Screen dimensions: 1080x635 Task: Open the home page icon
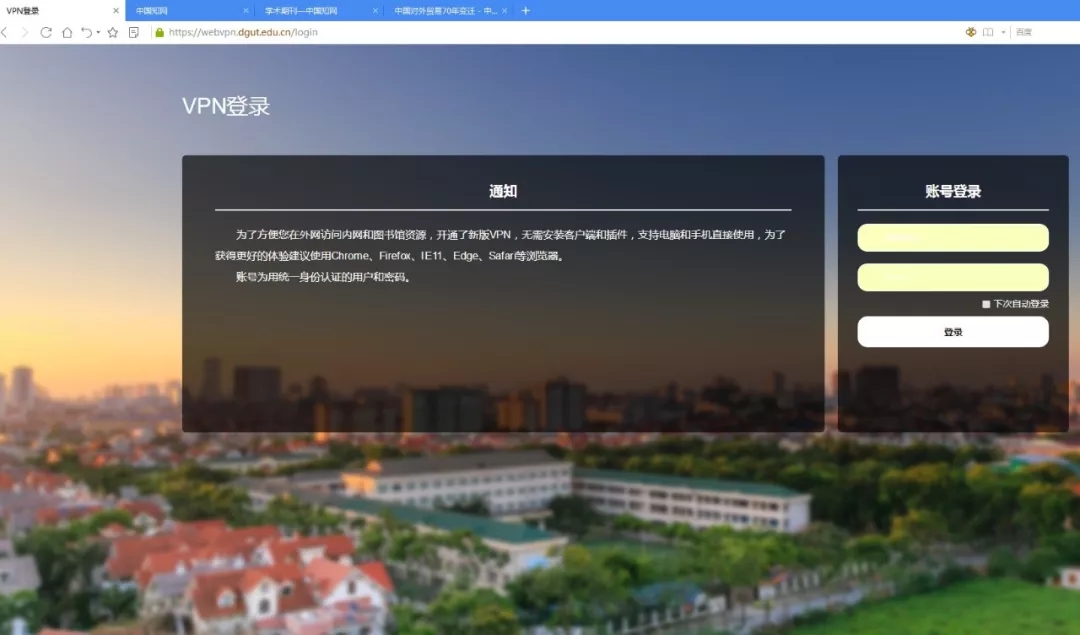click(67, 32)
